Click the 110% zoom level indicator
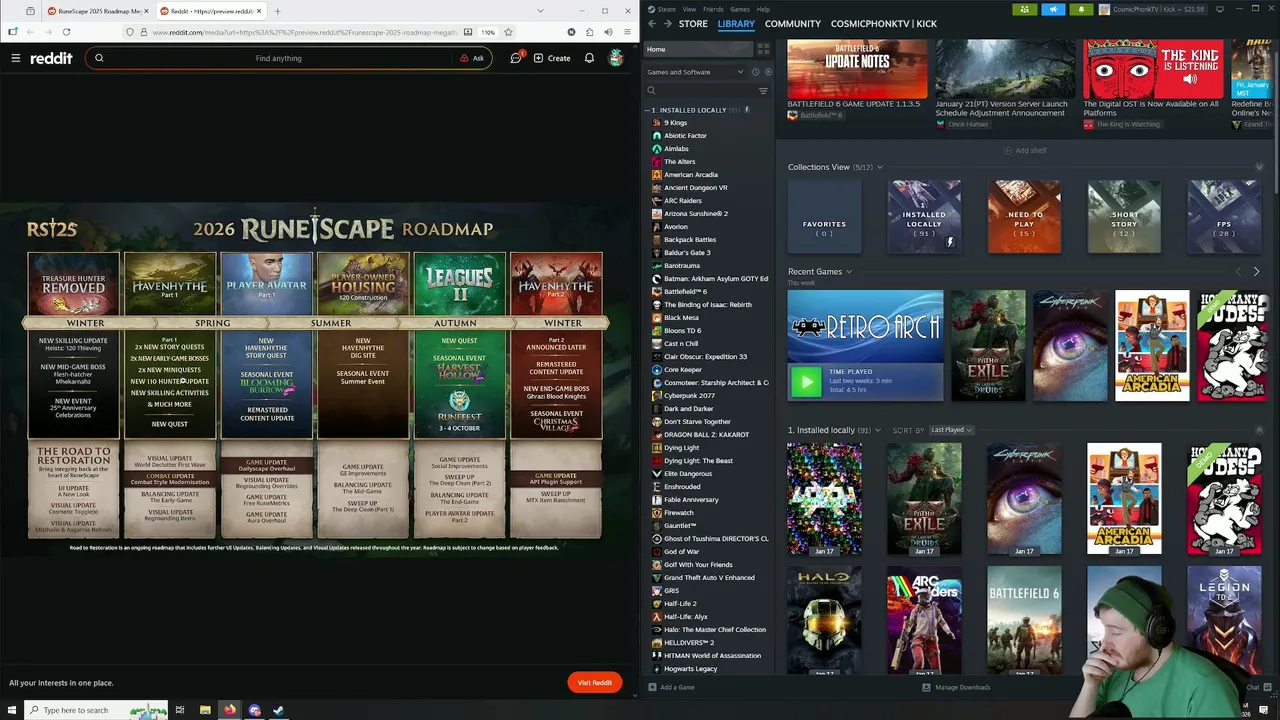This screenshot has width=1280, height=720. (488, 32)
